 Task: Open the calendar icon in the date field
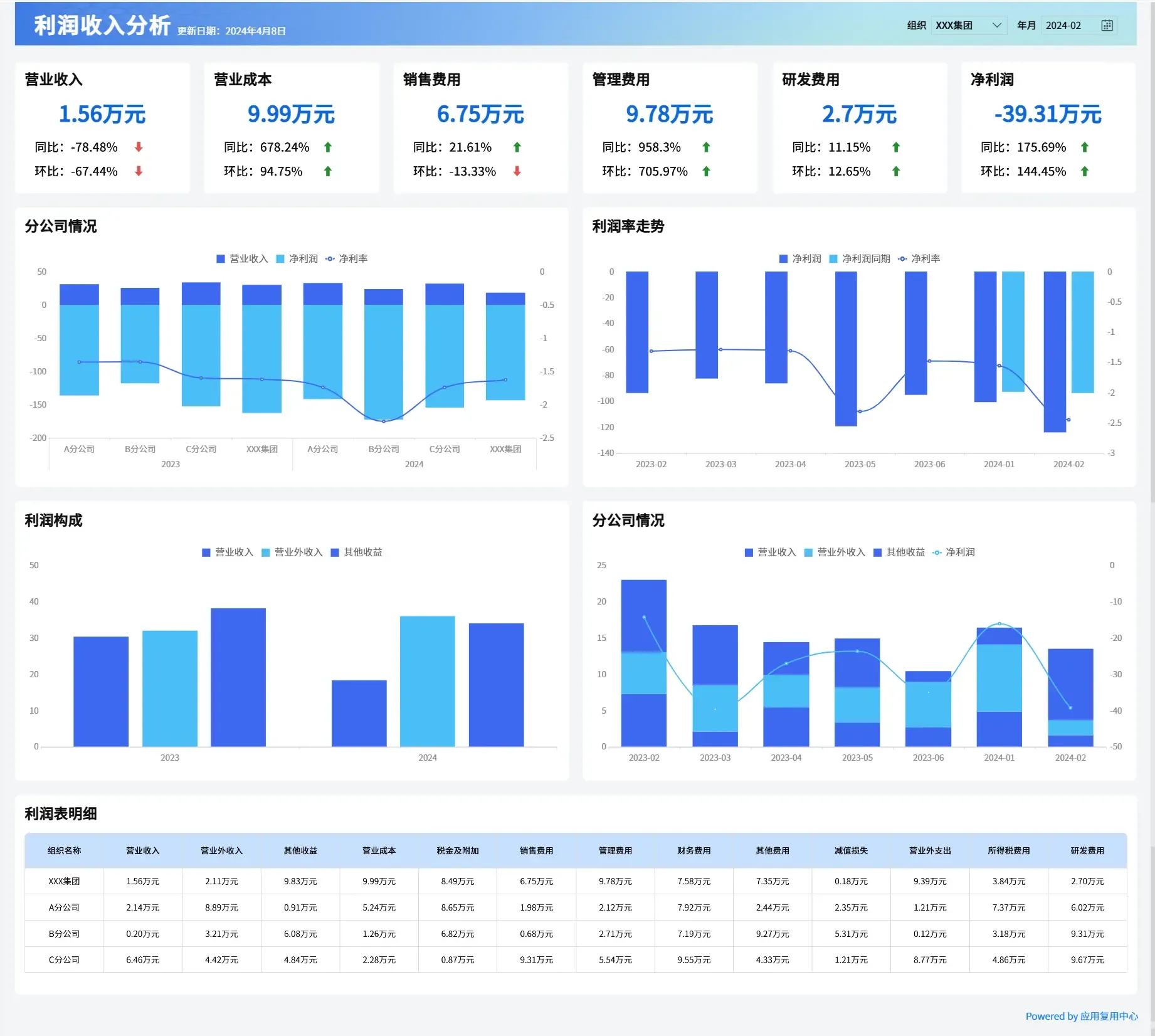[1107, 25]
